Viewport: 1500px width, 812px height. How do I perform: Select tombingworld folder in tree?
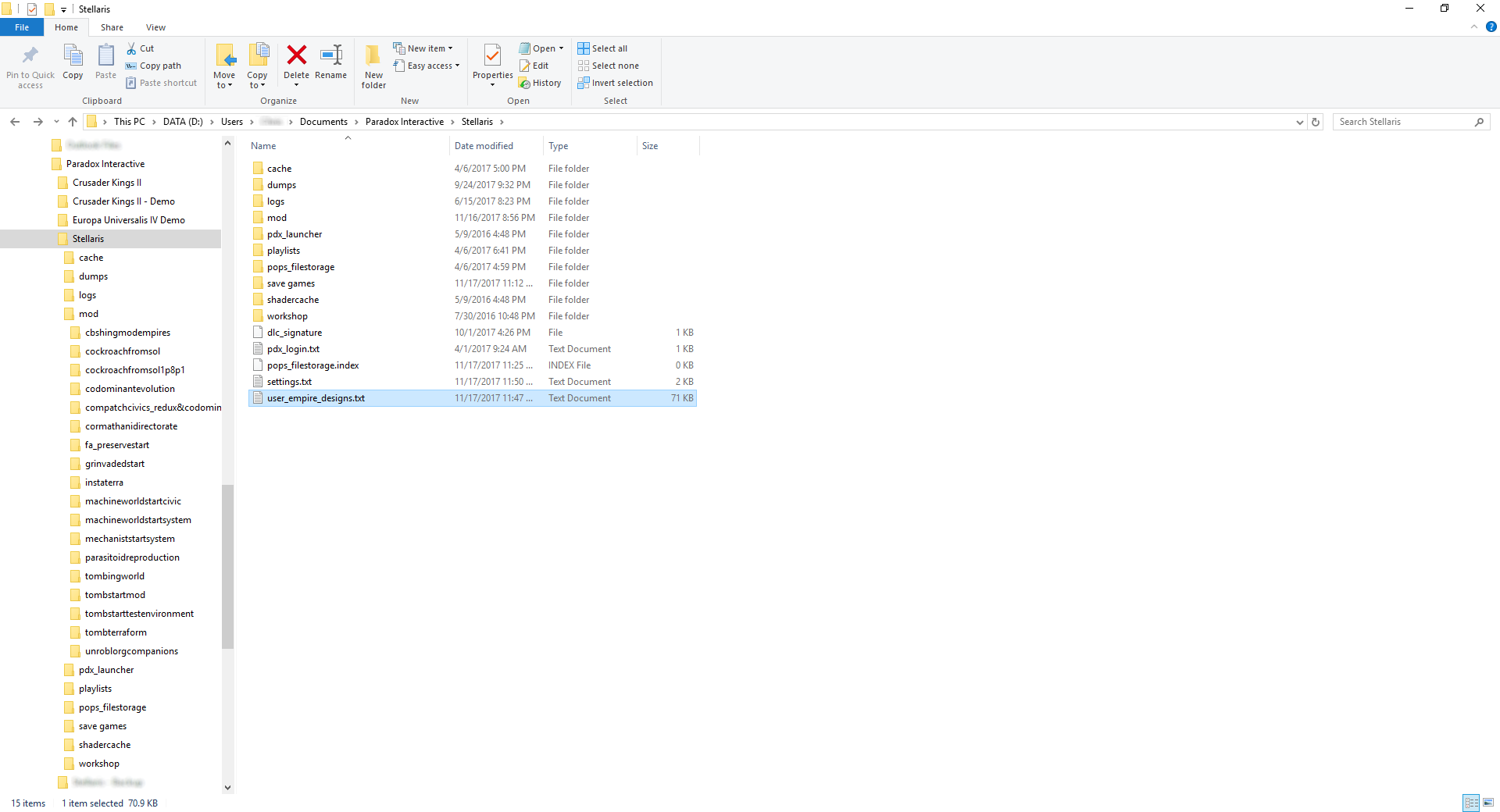(x=115, y=576)
